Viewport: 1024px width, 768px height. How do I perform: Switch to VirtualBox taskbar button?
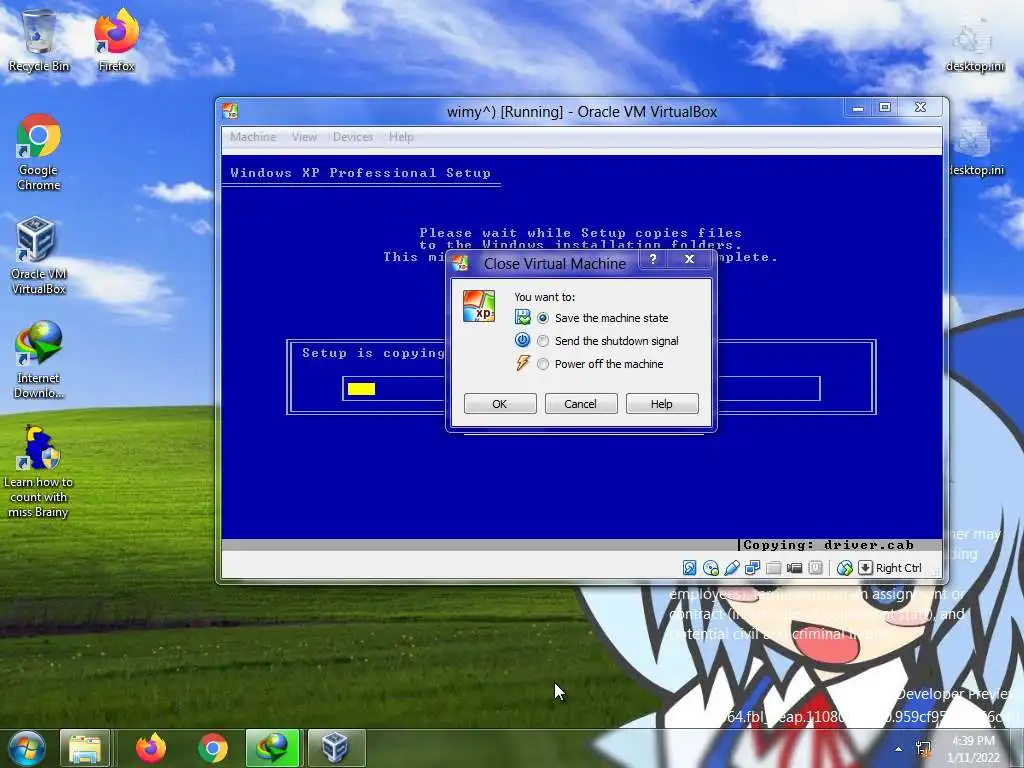pos(336,748)
